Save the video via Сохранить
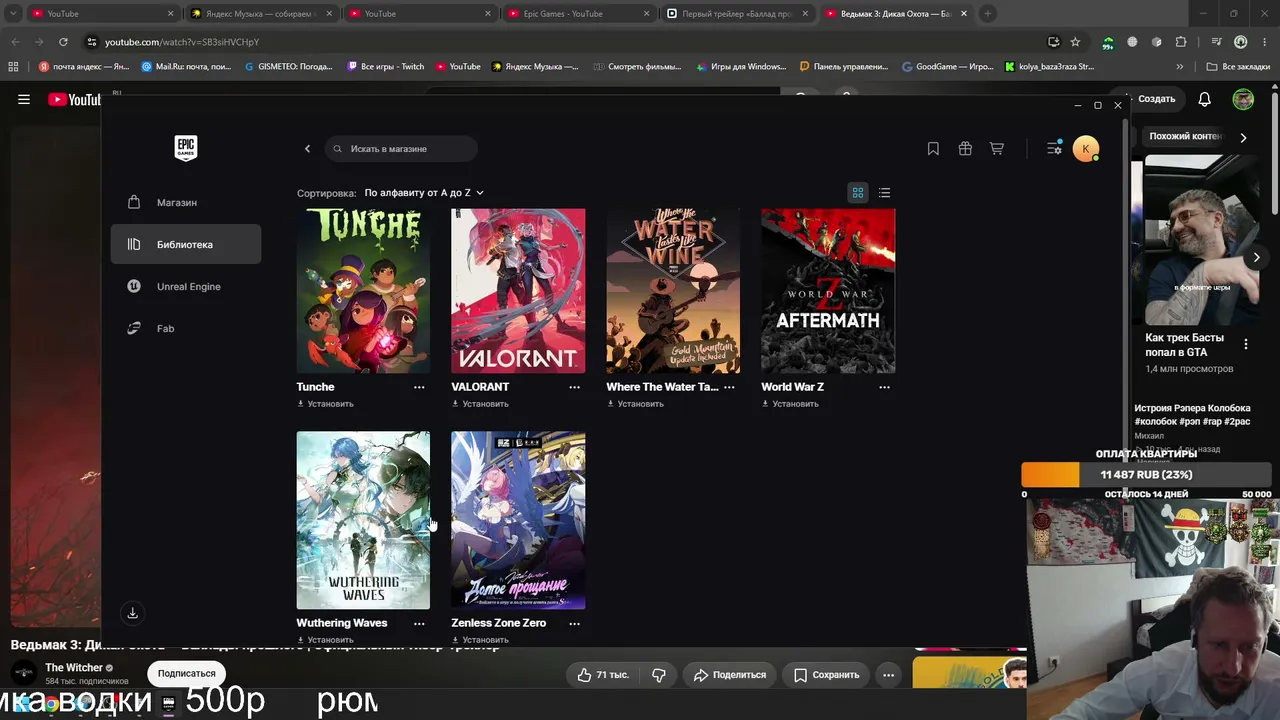 coord(827,675)
